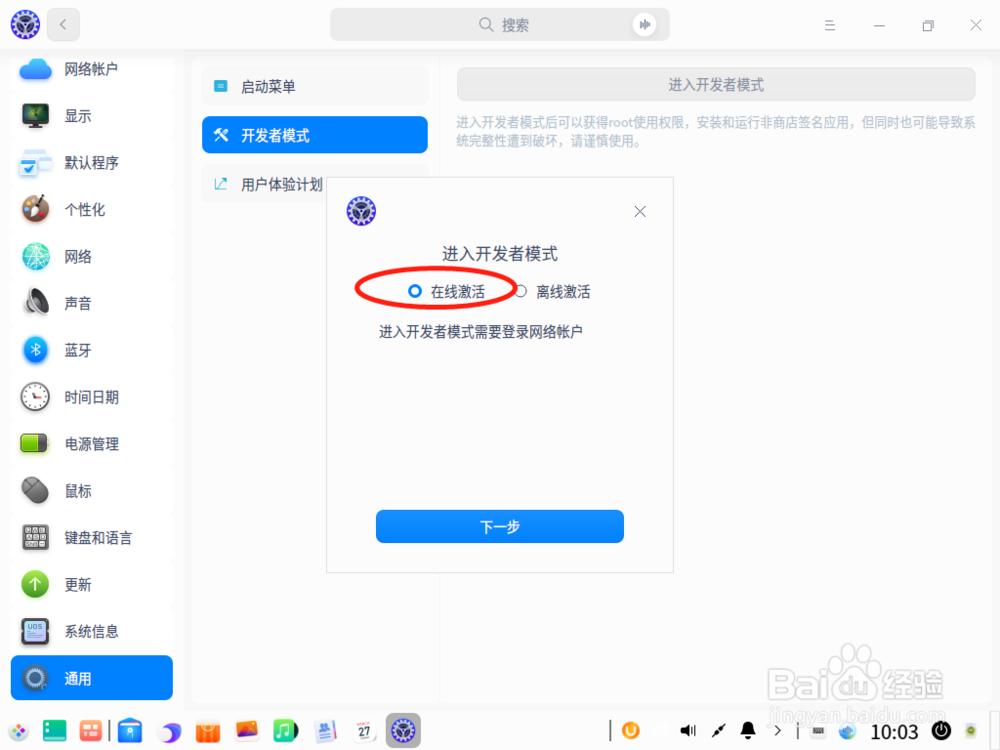Click the volume speaker icon in the tray
The height and width of the screenshot is (750, 1000).
[x=687, y=730]
